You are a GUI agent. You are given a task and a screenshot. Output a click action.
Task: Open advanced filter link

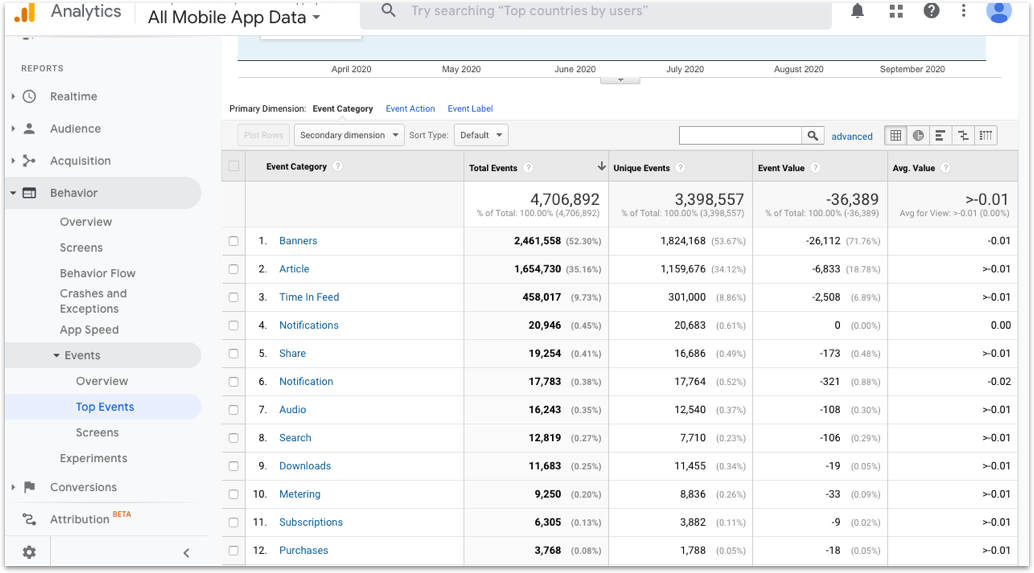click(851, 136)
